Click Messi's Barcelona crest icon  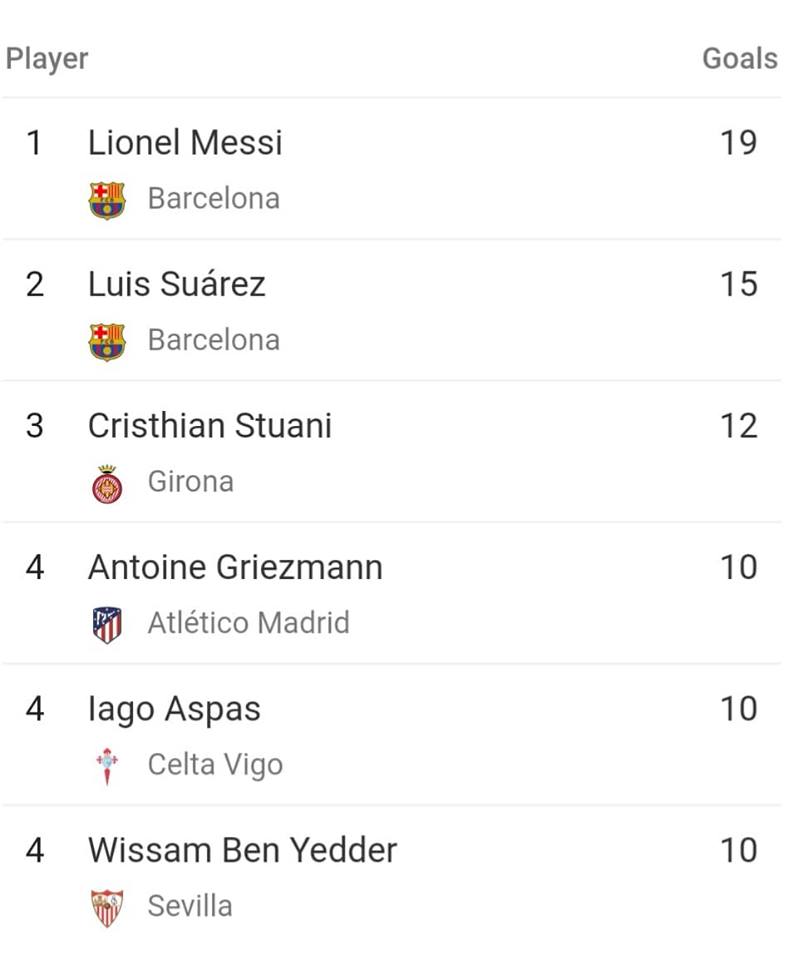[107, 200]
